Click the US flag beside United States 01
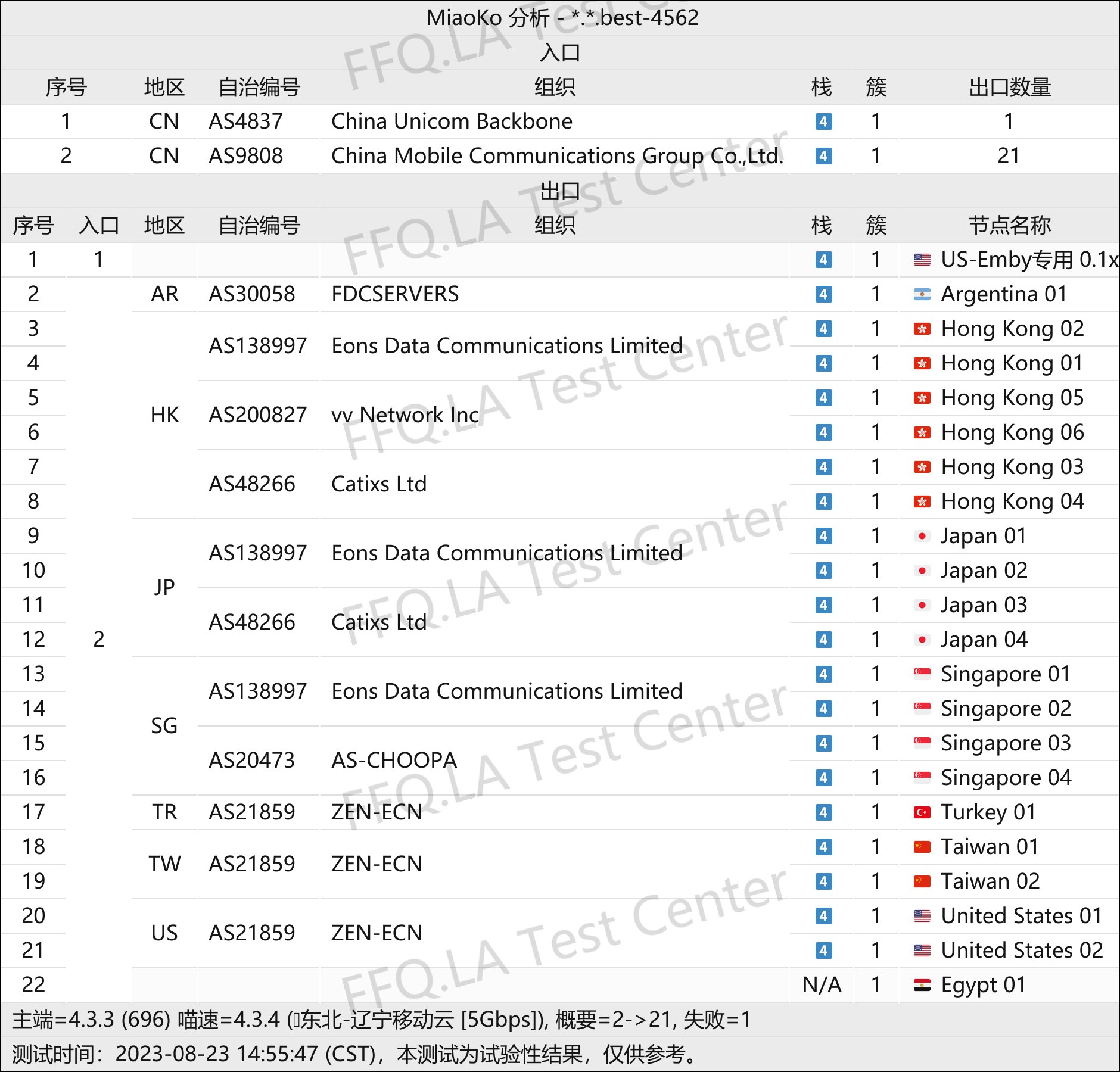 coord(922,916)
